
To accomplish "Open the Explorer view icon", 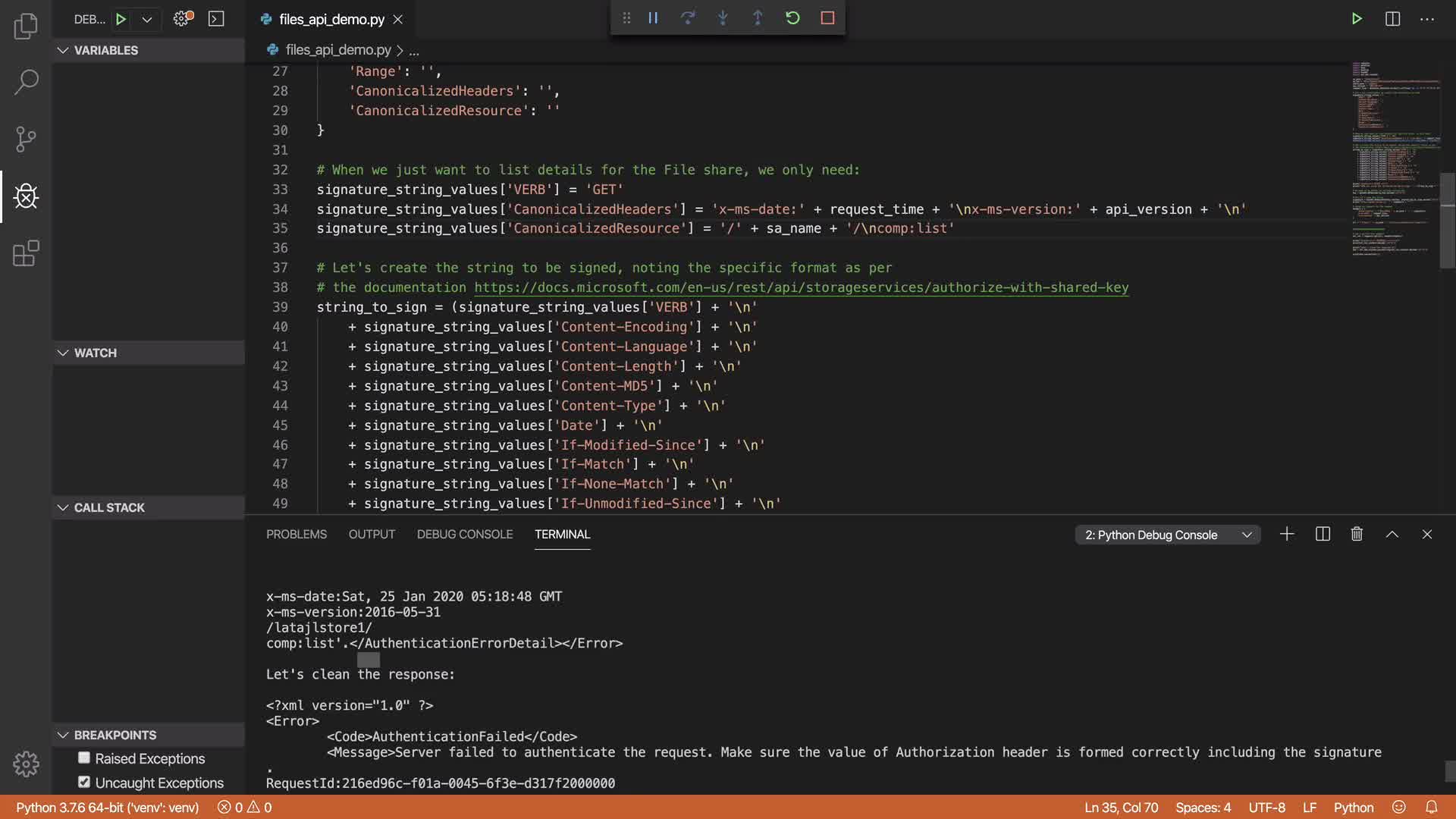I will 26,27.
